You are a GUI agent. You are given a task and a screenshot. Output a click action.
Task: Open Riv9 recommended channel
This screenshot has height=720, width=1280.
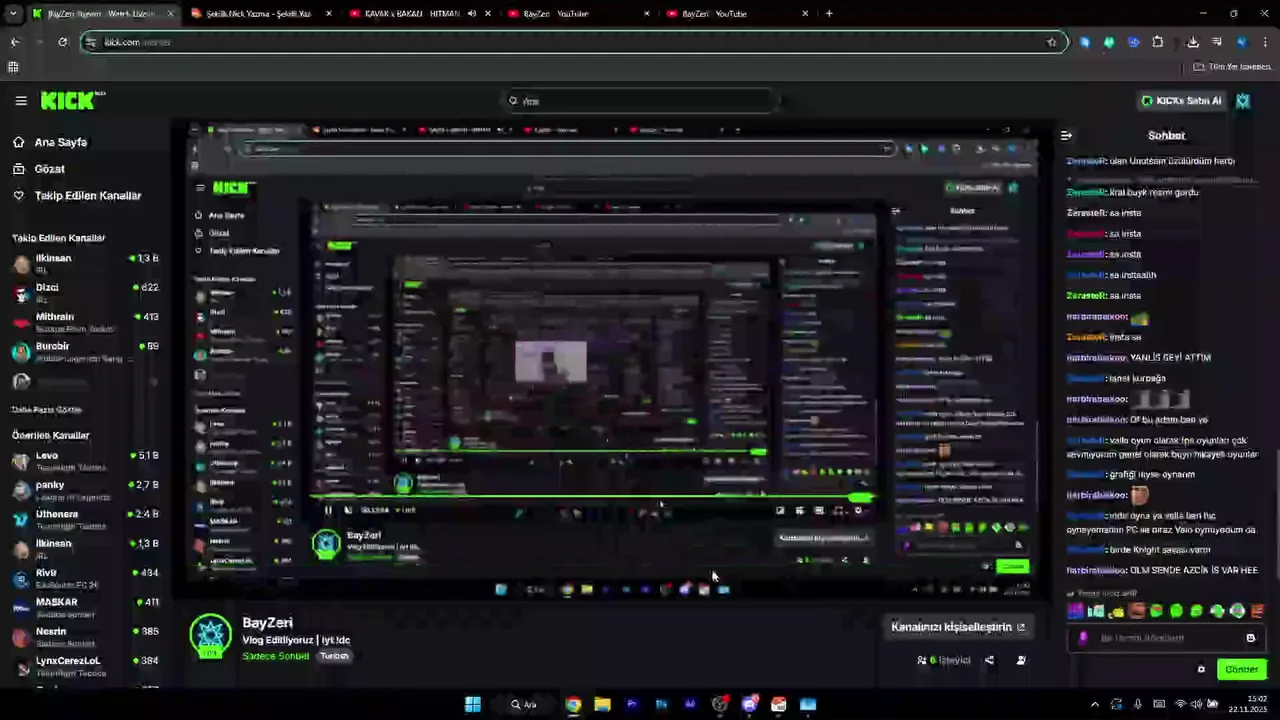tap(85, 578)
